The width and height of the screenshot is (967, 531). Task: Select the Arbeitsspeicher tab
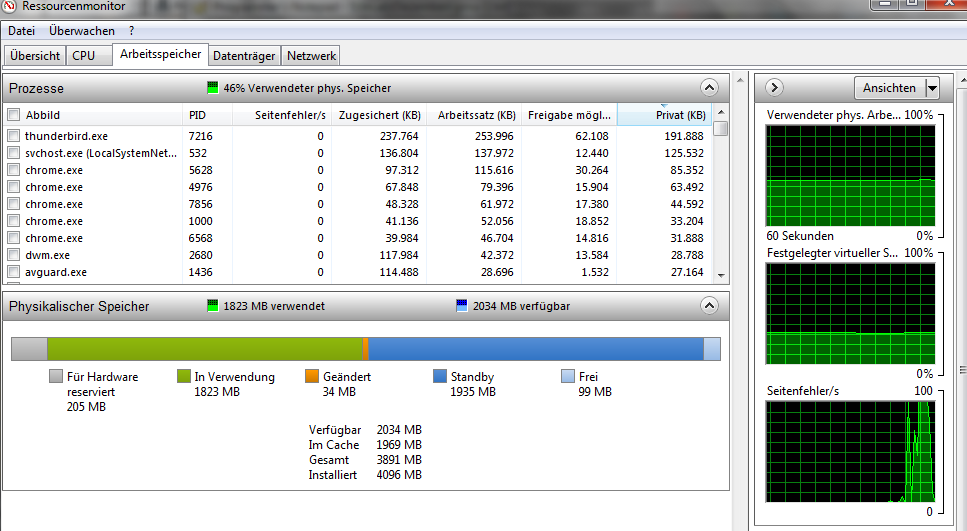click(x=160, y=54)
